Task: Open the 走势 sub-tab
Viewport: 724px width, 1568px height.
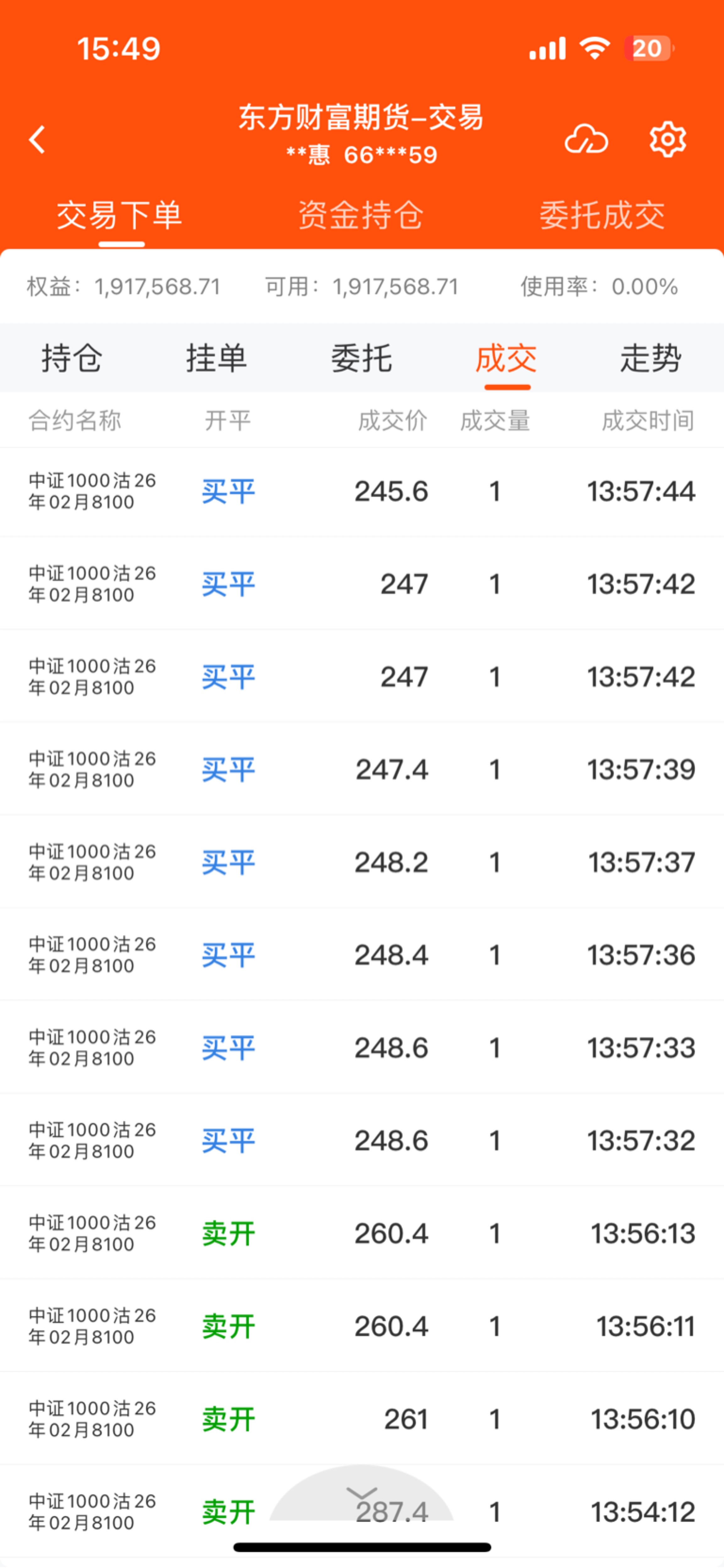Action: click(650, 357)
